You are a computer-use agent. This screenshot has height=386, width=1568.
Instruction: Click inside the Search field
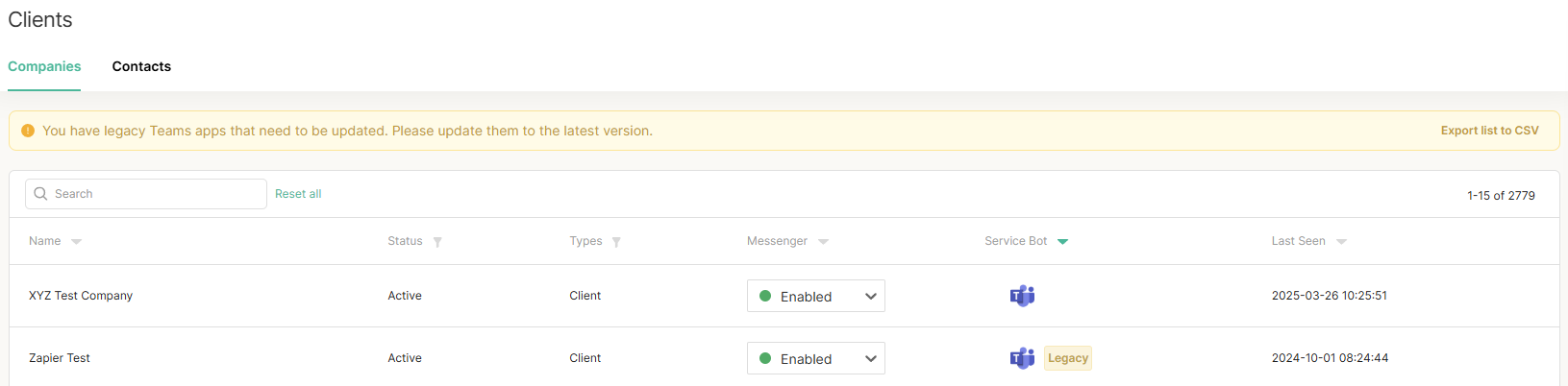154,194
